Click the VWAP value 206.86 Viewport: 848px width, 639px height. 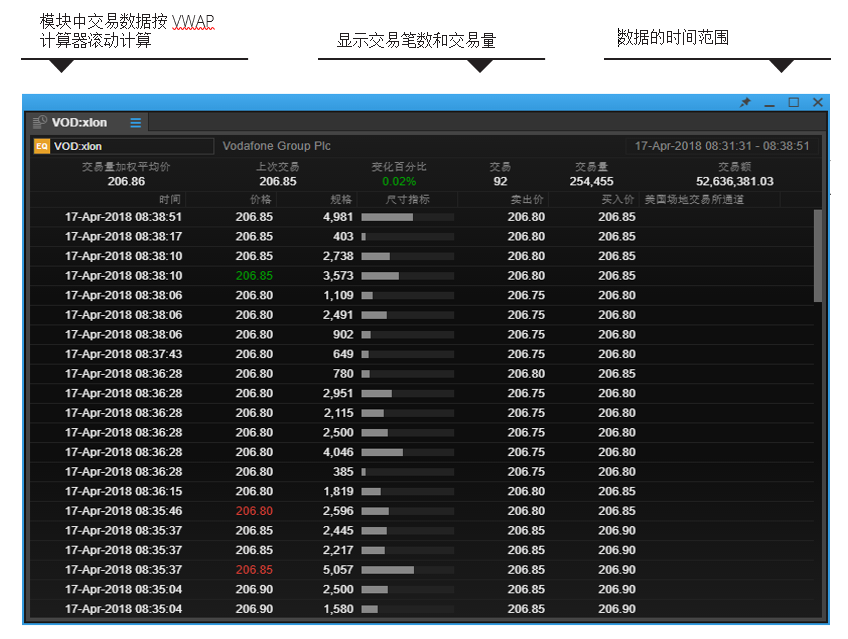click(x=126, y=182)
